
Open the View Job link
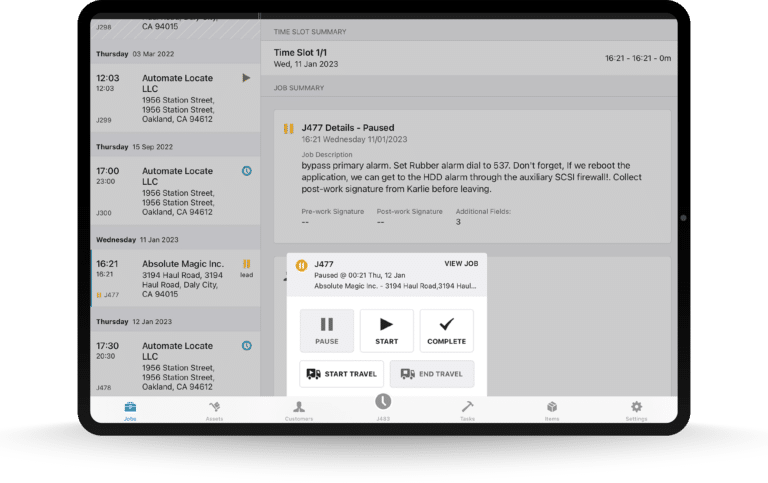point(461,264)
